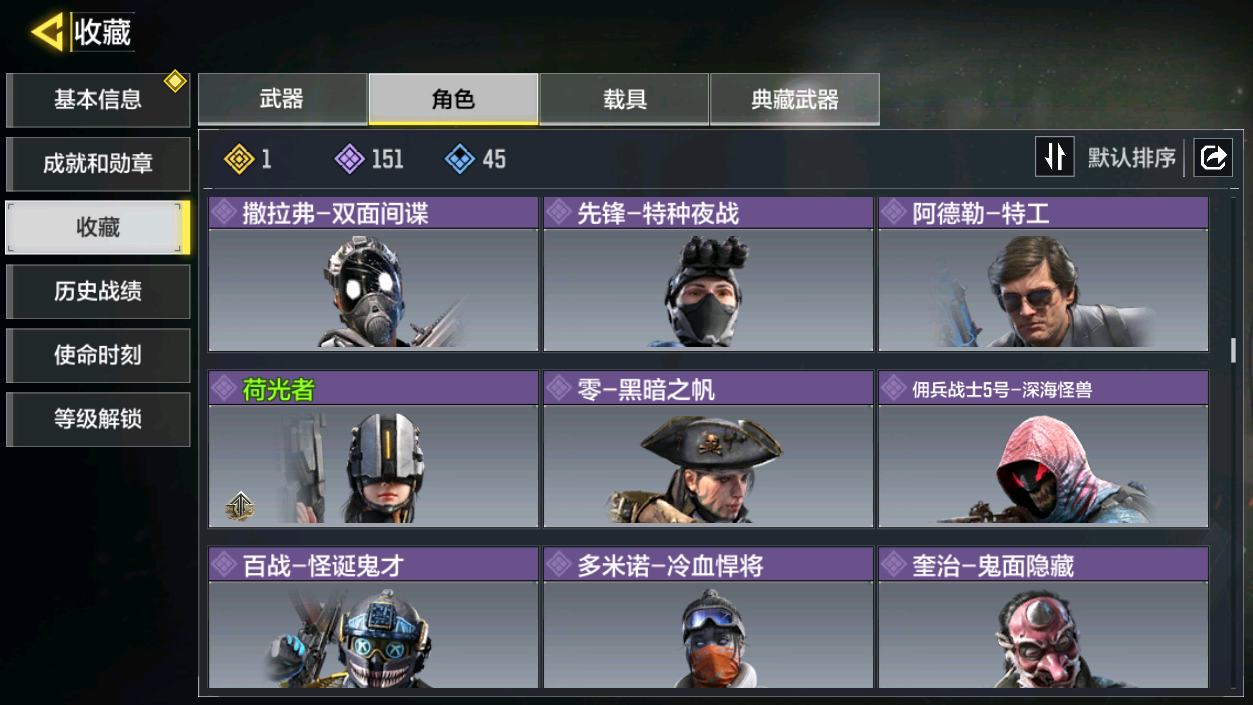The width and height of the screenshot is (1253, 705).
Task: Click the purple epic rarity icon showing 151
Action: [349, 159]
